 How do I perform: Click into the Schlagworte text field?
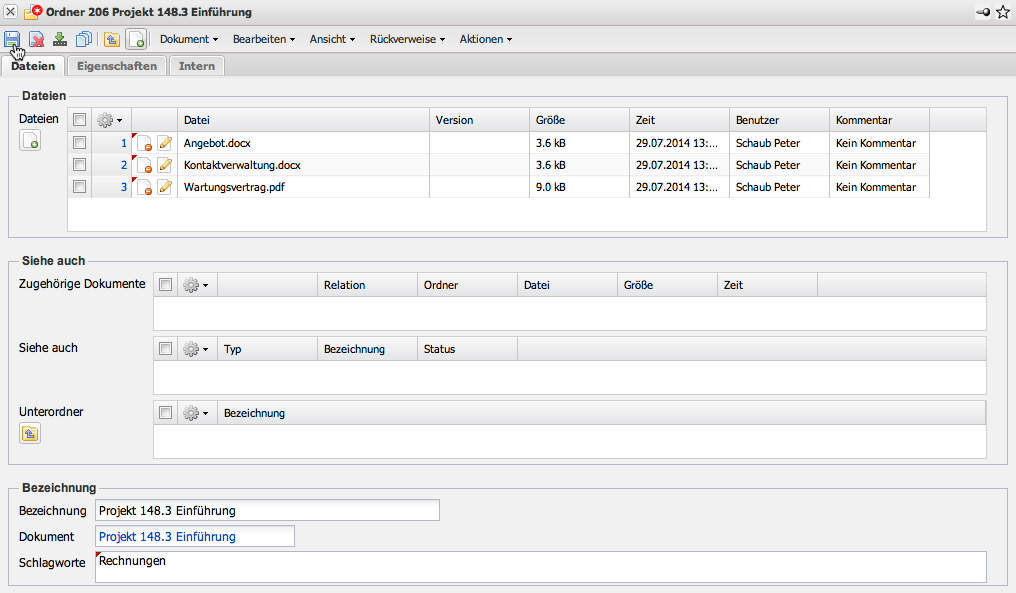[540, 567]
